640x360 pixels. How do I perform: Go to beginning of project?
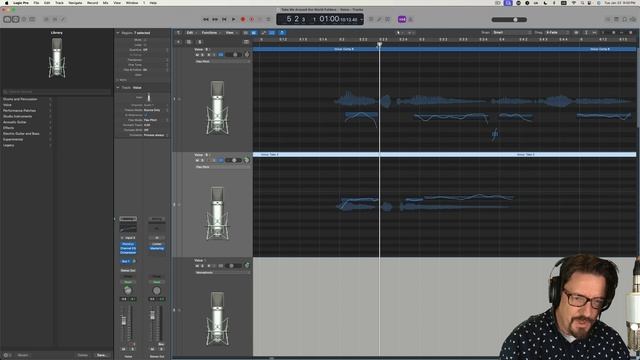(224, 19)
